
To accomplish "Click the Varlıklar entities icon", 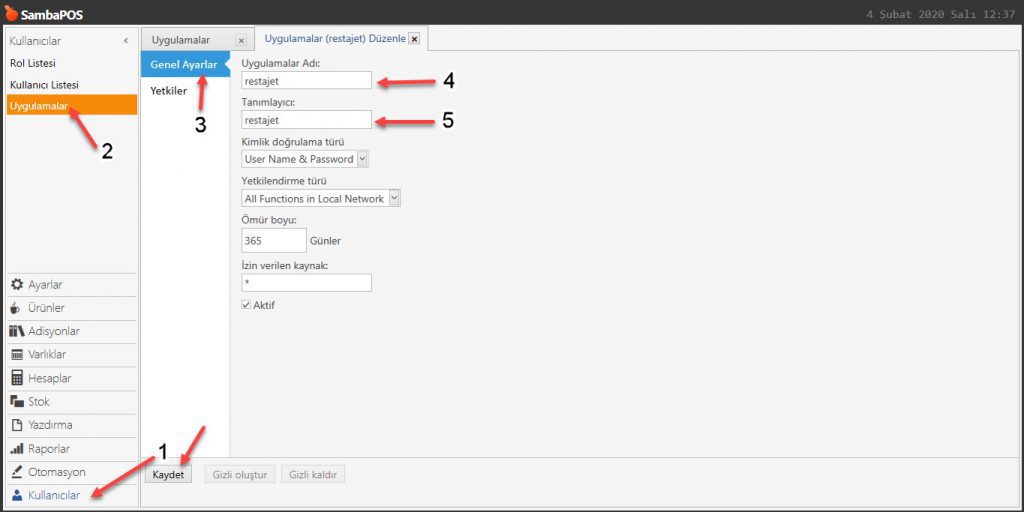I will coord(16,355).
